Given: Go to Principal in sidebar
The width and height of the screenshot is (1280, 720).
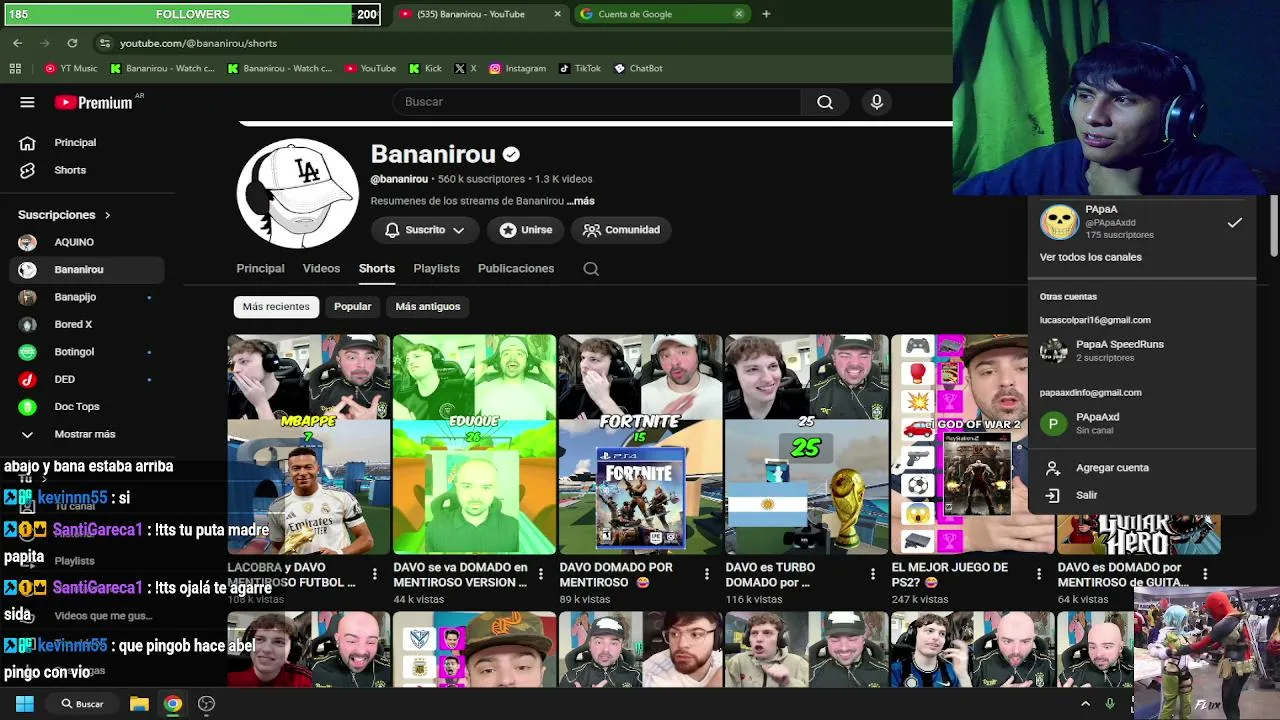Looking at the screenshot, I should 87,143.
